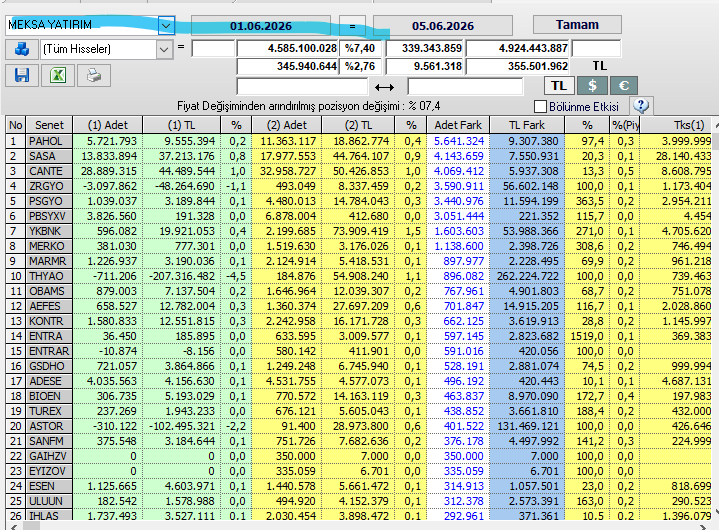Select the YKBNK row symbol cell
Screen dimensions: 719x530
(x=49, y=231)
